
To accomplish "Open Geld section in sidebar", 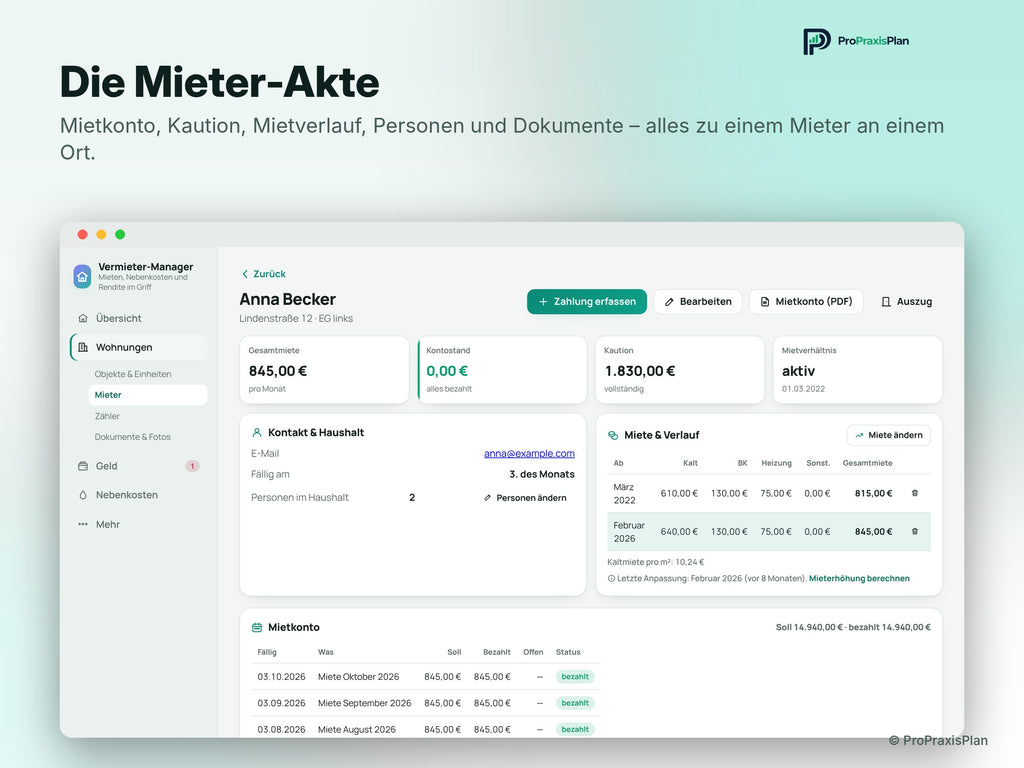I will 138,466.
